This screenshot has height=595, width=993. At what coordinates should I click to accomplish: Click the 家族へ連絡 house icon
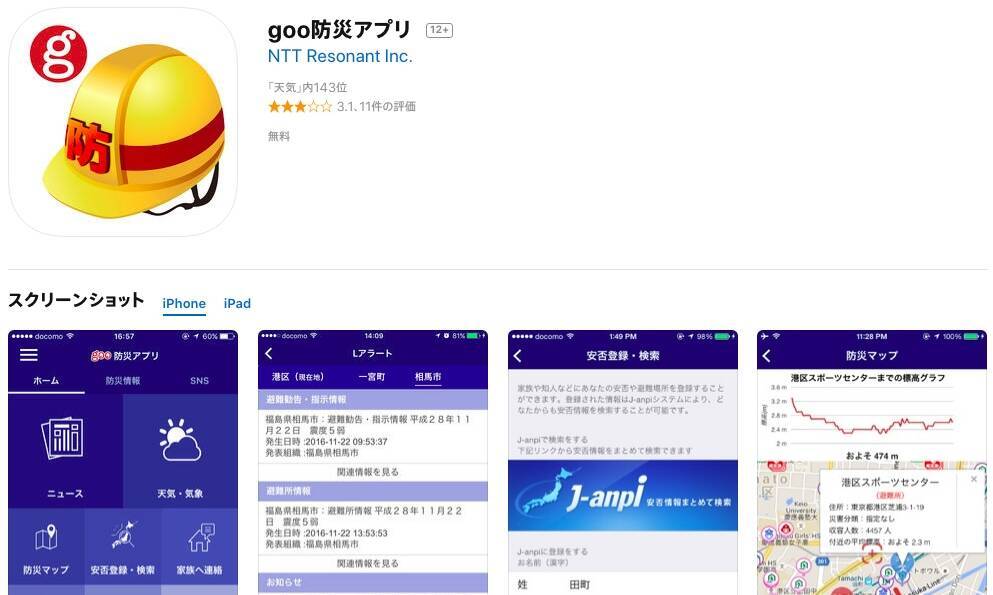click(x=200, y=537)
